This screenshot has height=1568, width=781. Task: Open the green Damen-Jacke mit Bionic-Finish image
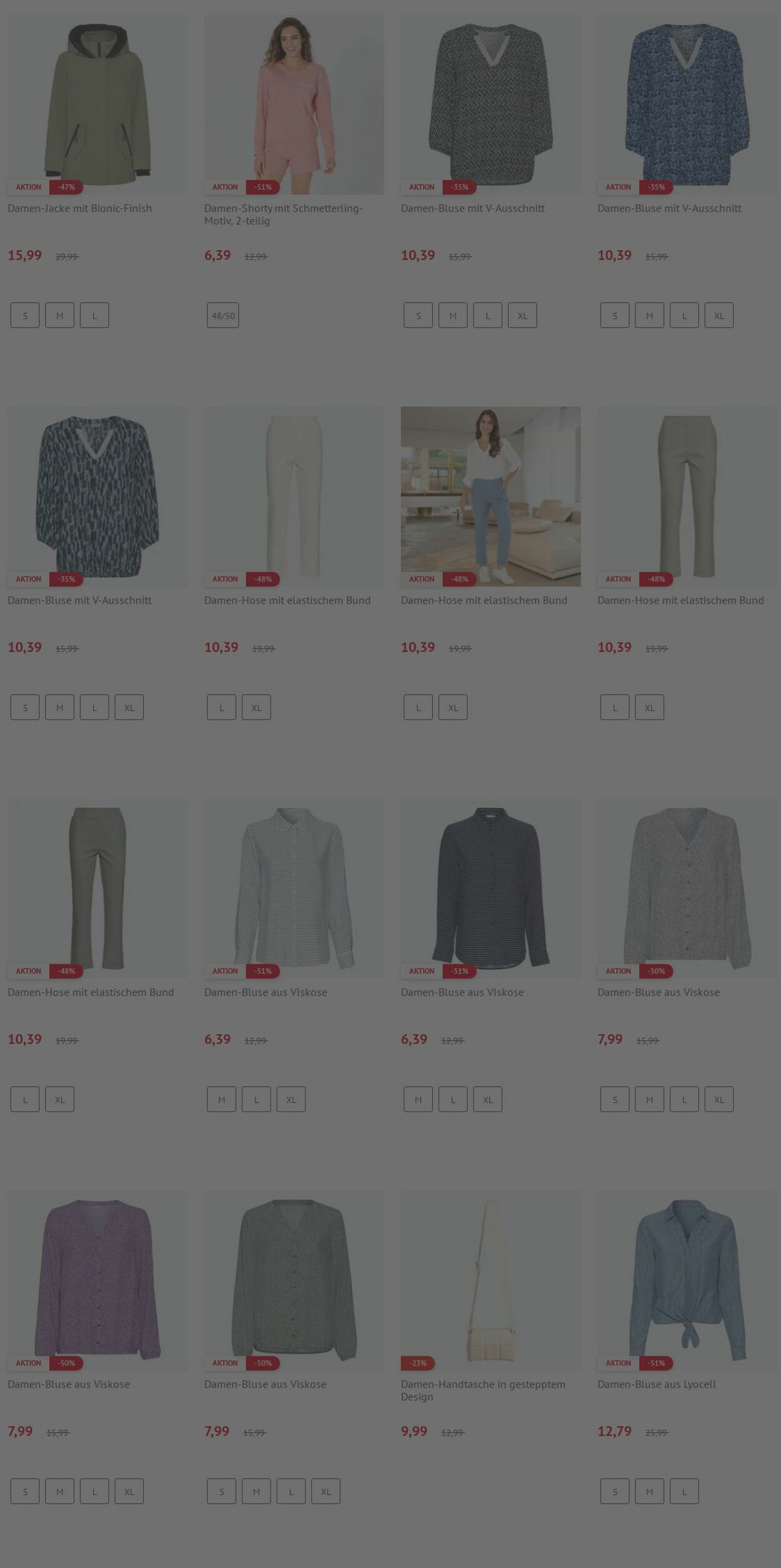click(x=97, y=104)
